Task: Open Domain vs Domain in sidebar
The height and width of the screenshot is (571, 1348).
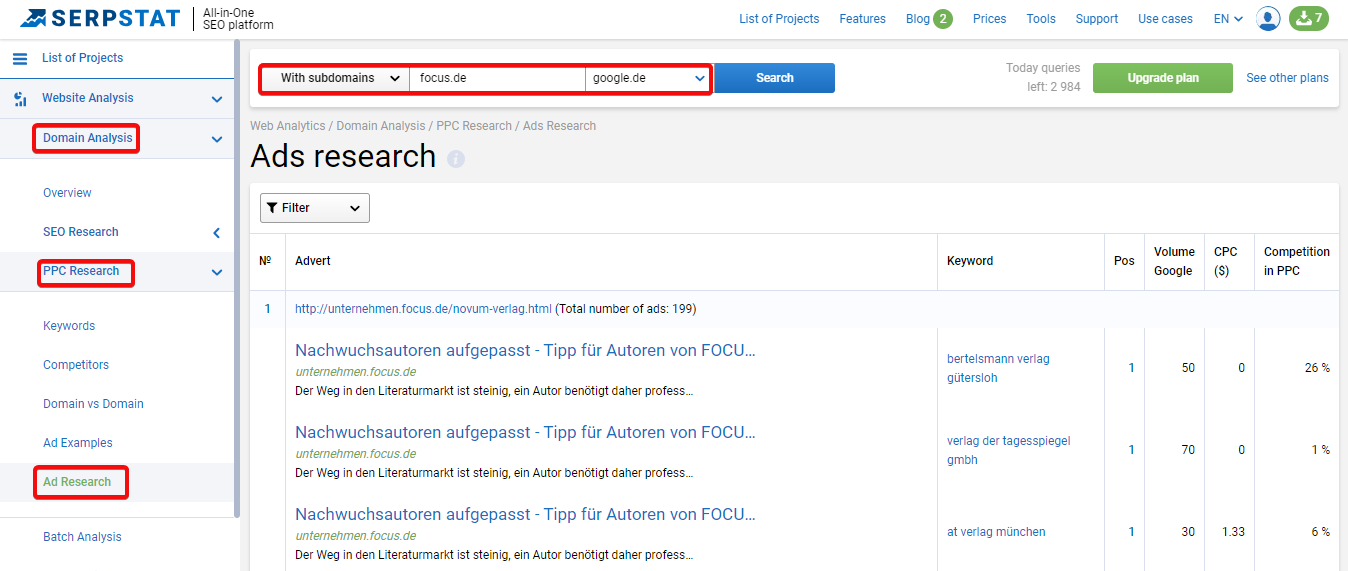Action: coord(93,404)
